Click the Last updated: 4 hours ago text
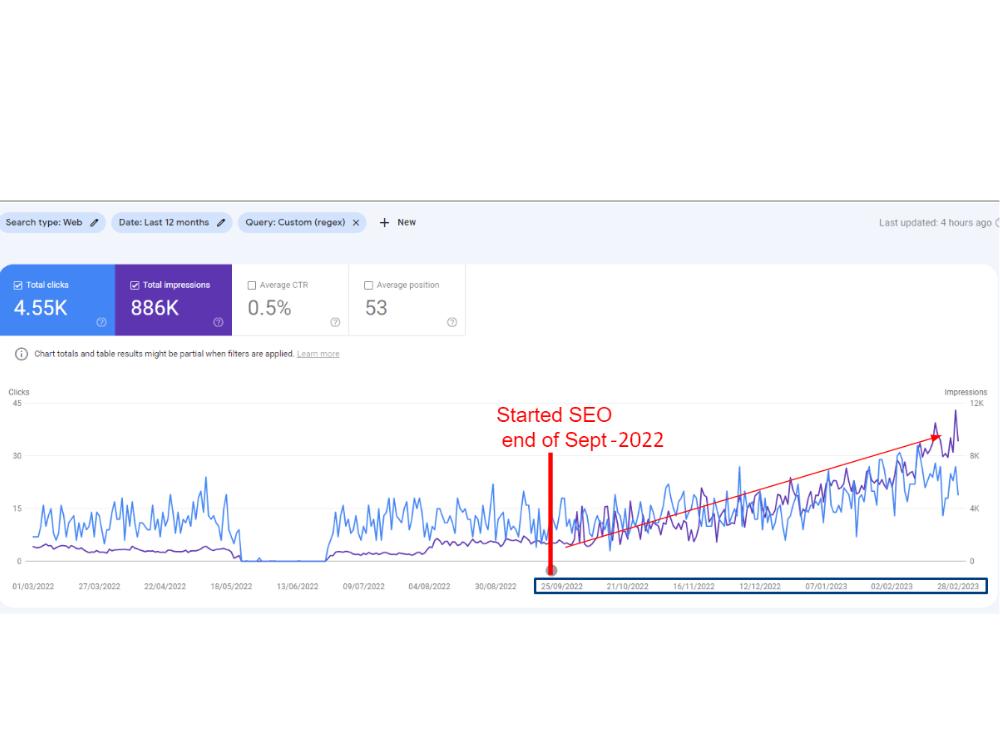The width and height of the screenshot is (1000, 750). pyautogui.click(x=934, y=223)
